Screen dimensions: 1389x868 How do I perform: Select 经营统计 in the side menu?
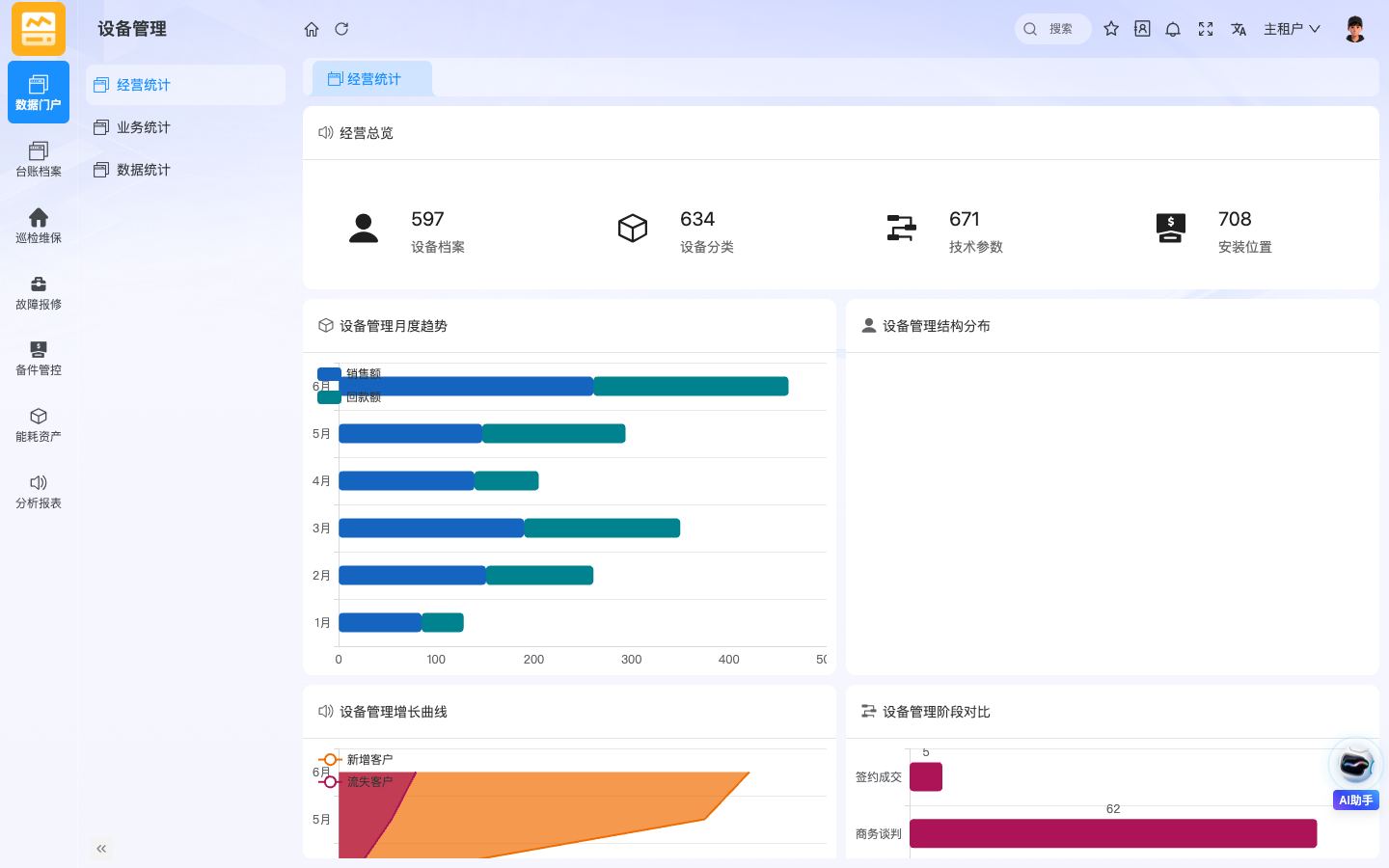pyautogui.click(x=185, y=85)
